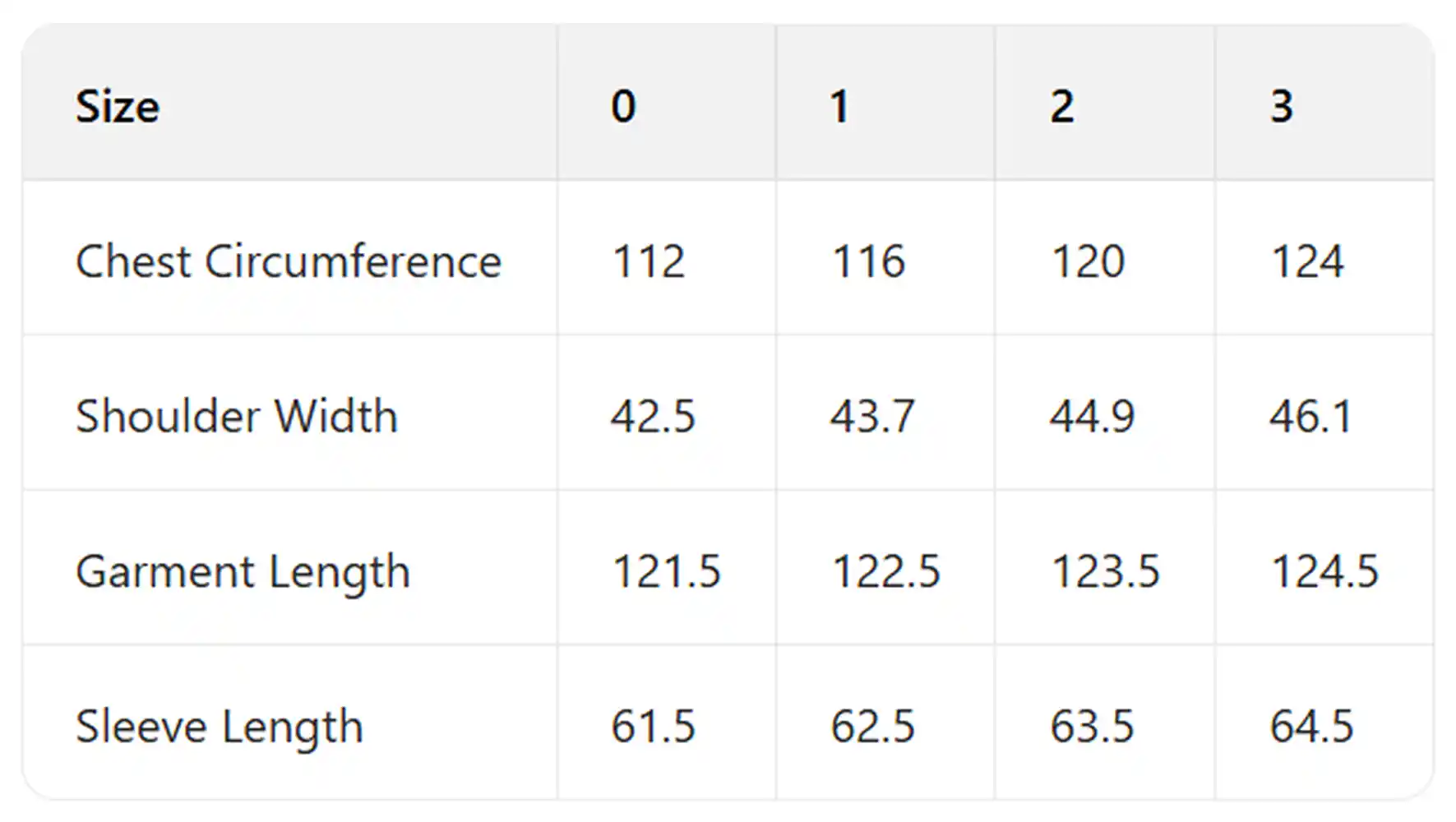Select the "Garment Length" row label
The image size is (1456, 822).
tap(243, 571)
